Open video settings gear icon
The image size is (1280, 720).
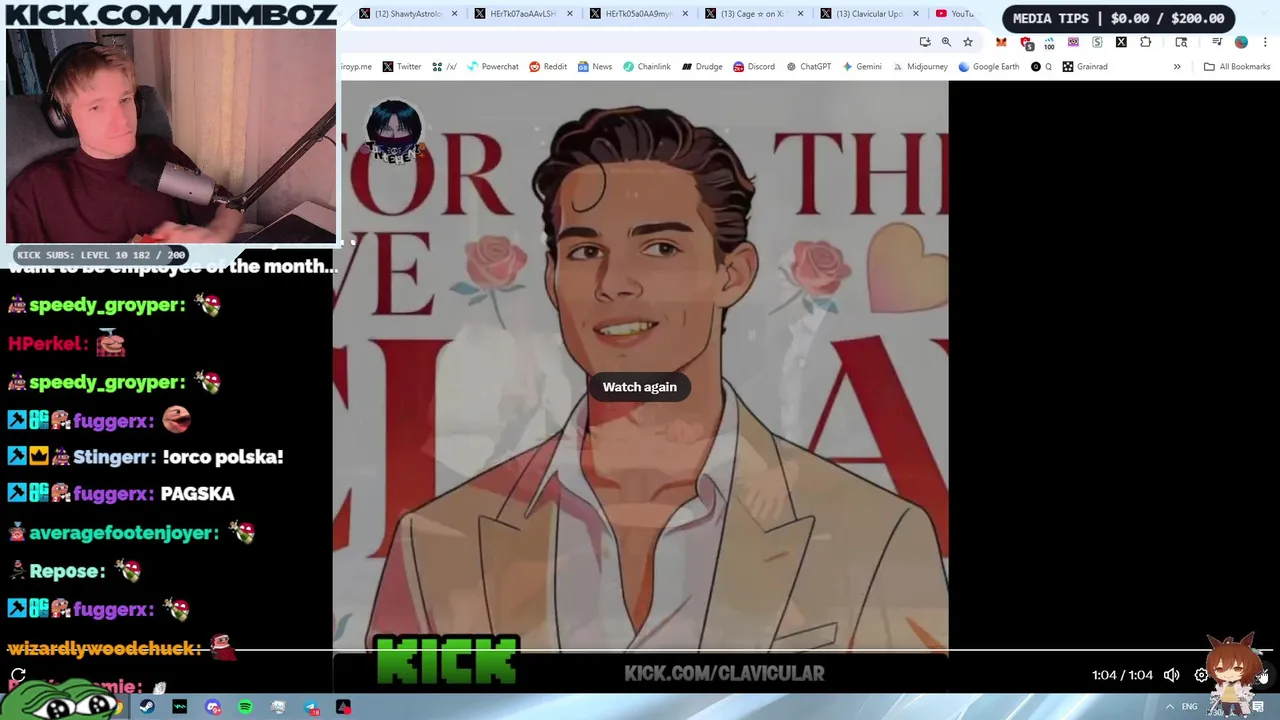[x=1201, y=675]
